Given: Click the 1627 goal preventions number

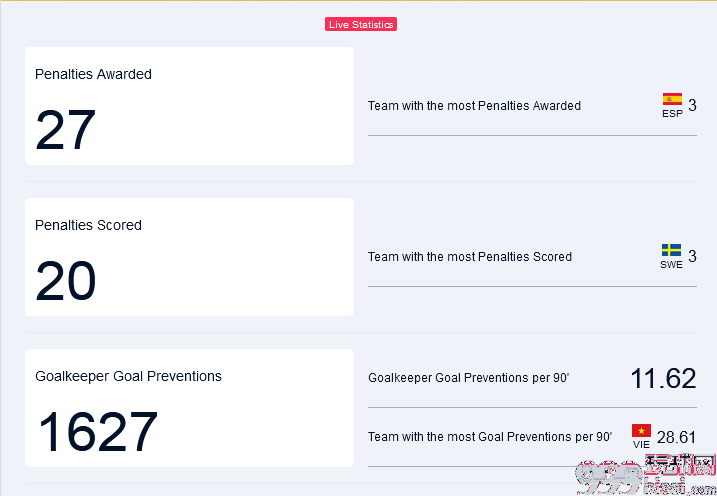Looking at the screenshot, I should [97, 432].
